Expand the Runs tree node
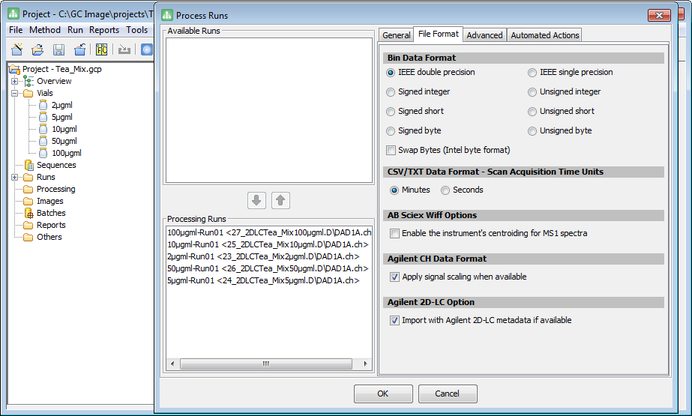 [x=15, y=177]
